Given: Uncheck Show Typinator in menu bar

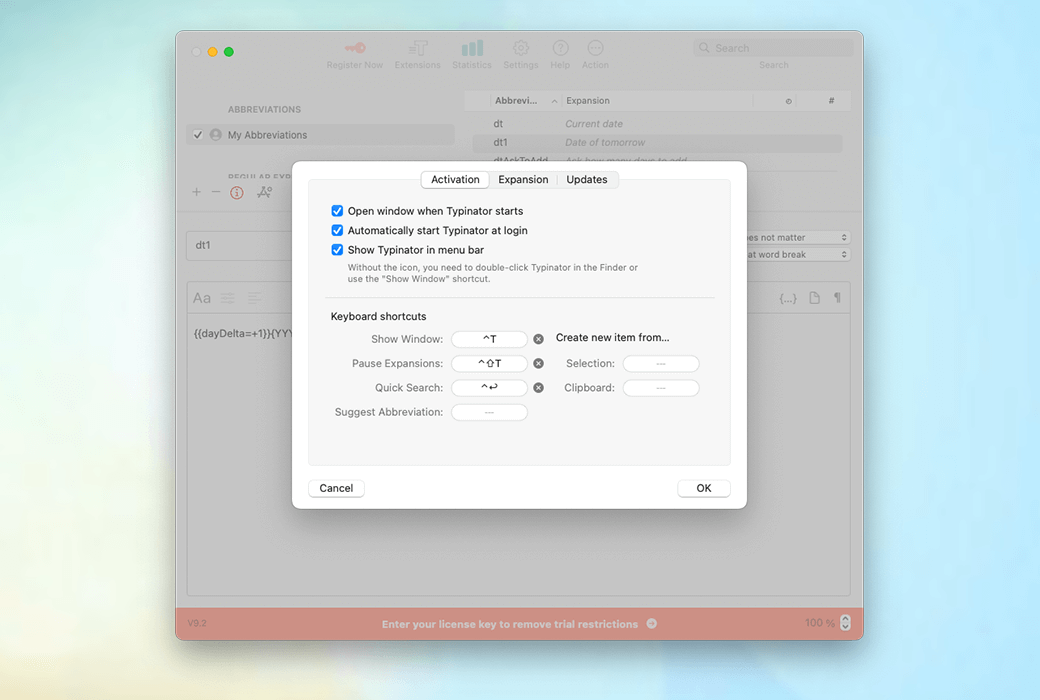Looking at the screenshot, I should 338,250.
